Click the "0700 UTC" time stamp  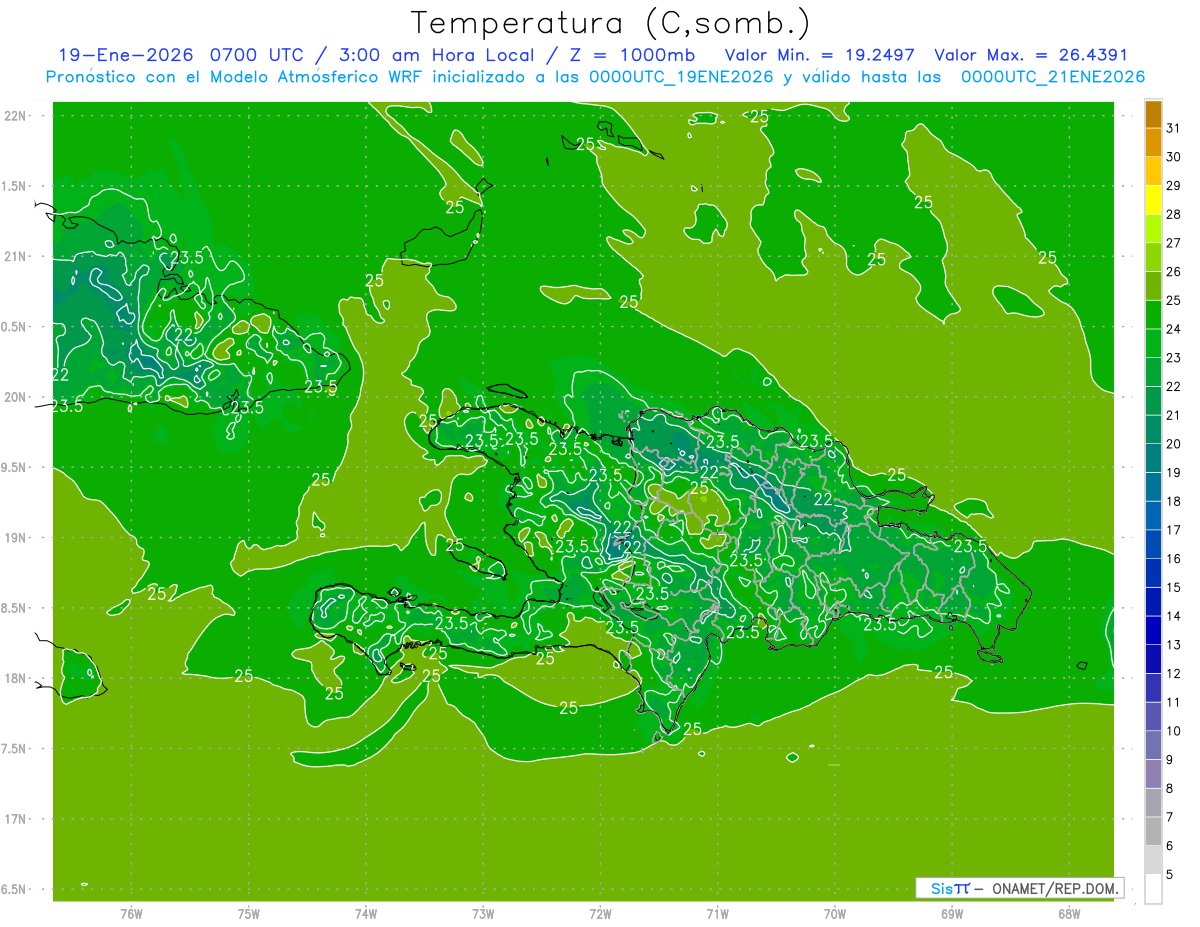coord(259,55)
